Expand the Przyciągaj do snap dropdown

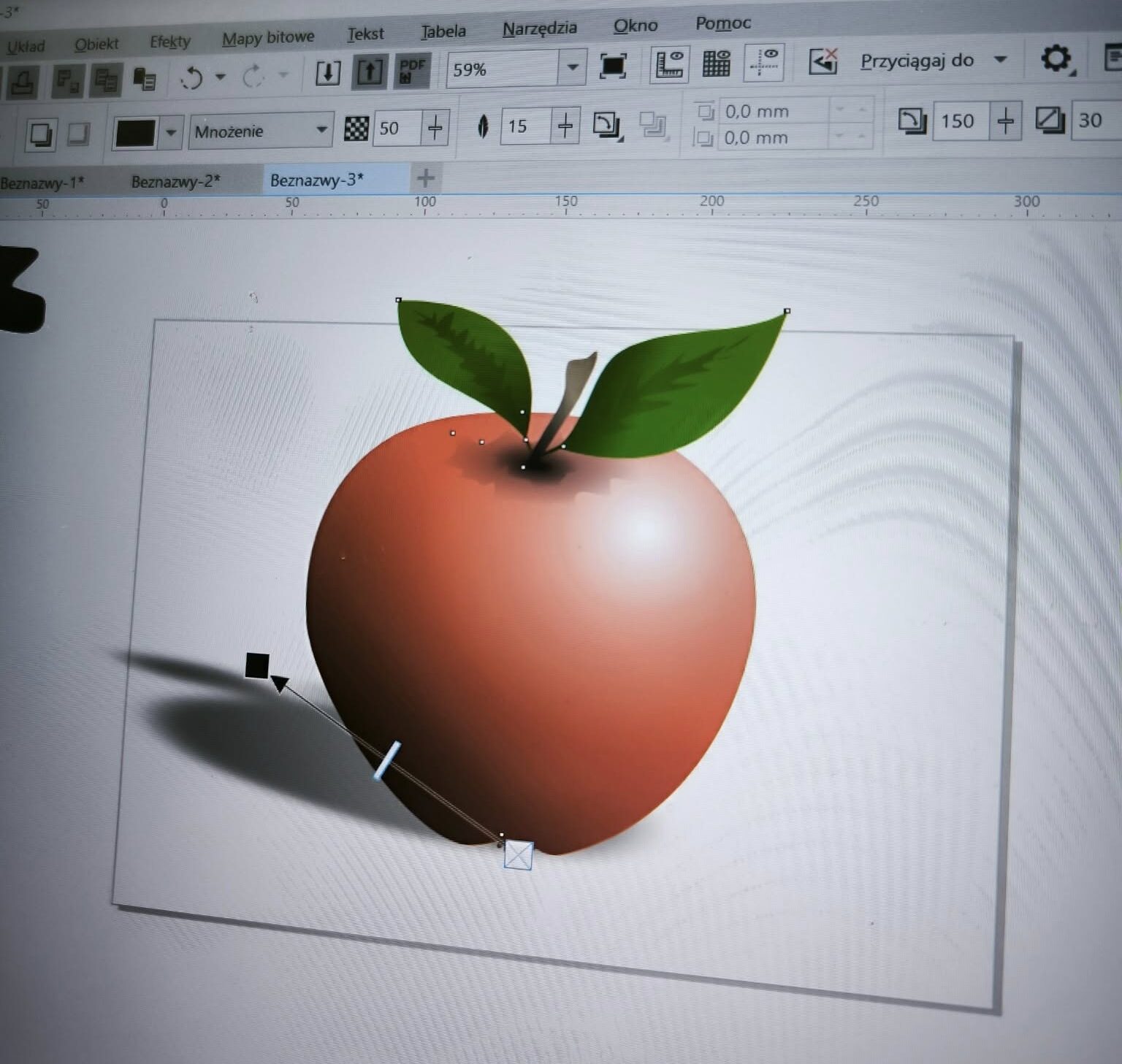1001,59
